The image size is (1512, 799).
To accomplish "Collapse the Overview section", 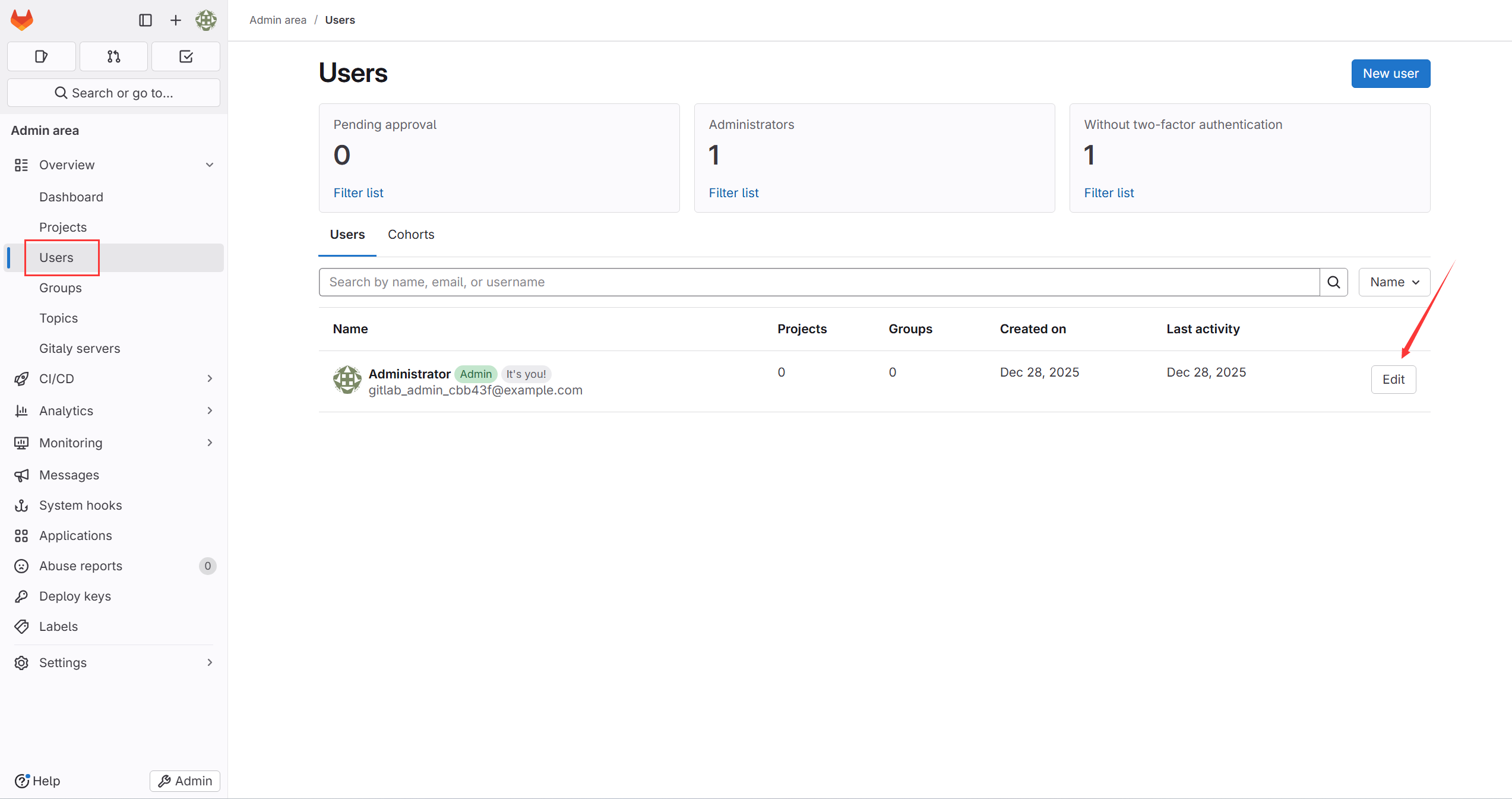I will pyautogui.click(x=209, y=165).
